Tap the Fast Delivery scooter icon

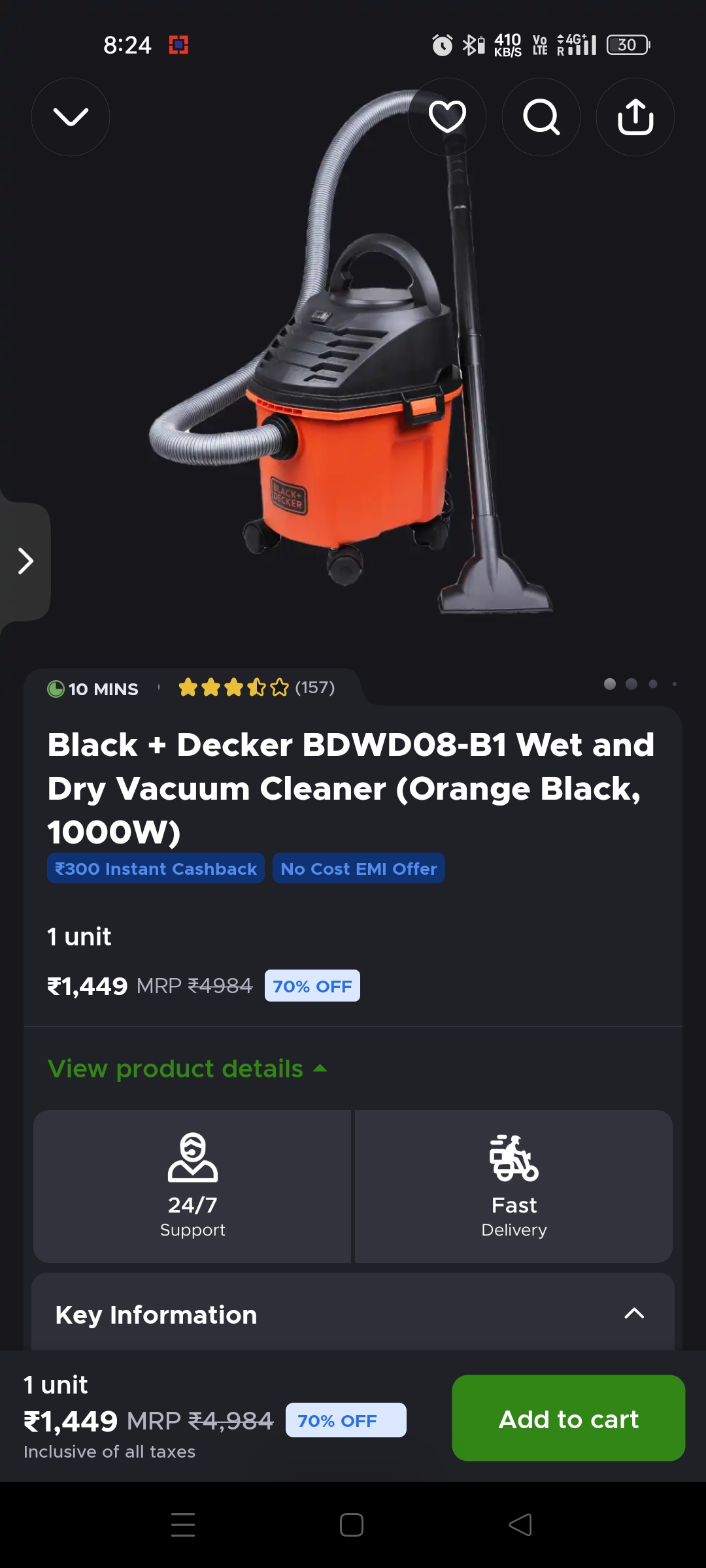point(514,1158)
